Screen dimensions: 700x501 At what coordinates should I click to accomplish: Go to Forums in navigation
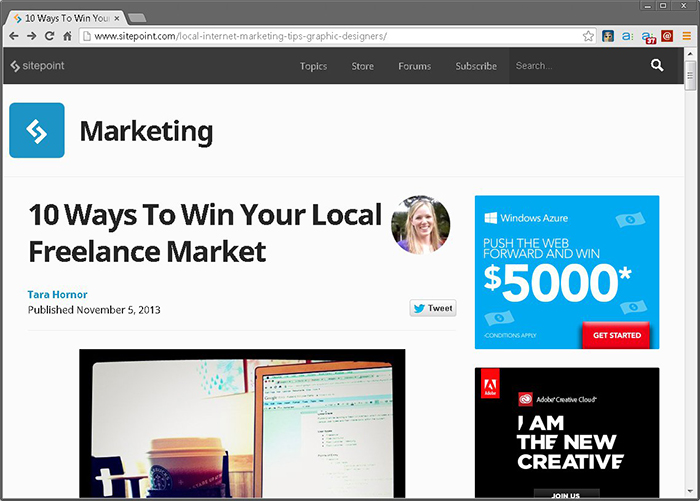[414, 66]
